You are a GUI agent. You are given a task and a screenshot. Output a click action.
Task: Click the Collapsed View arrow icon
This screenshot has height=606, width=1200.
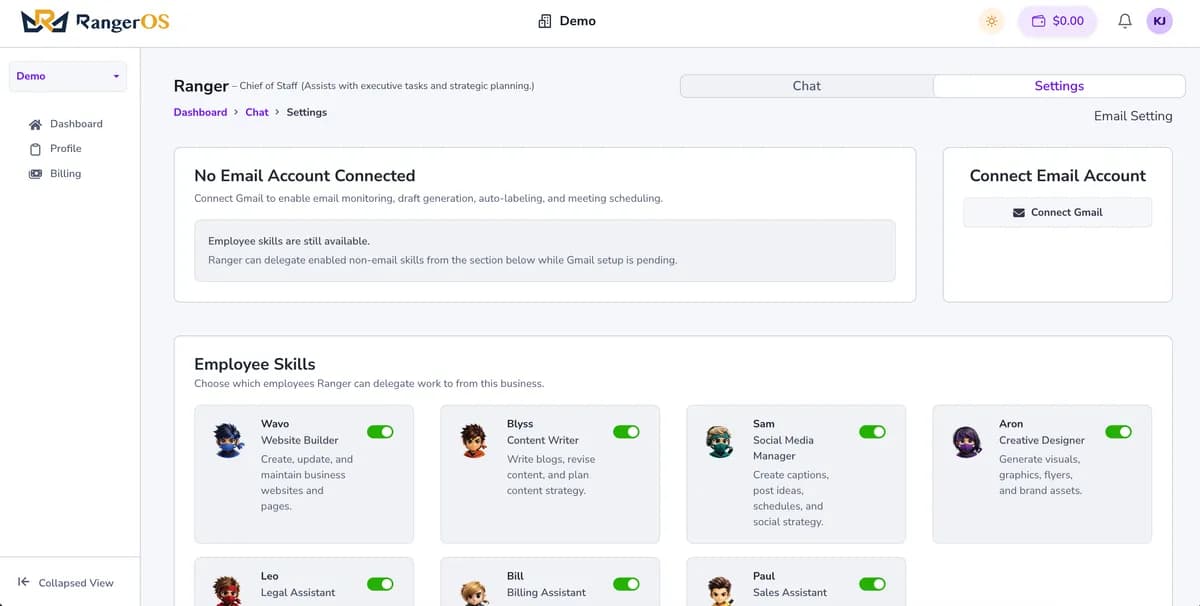(23, 582)
